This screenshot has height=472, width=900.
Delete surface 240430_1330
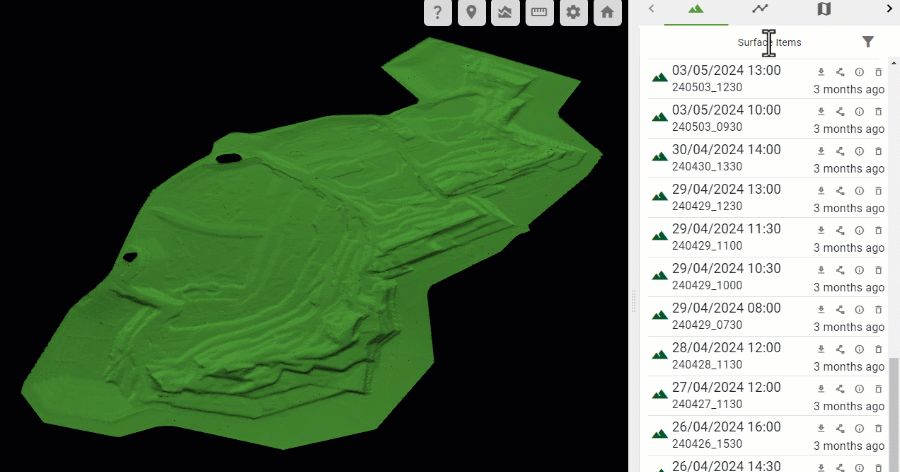(878, 151)
